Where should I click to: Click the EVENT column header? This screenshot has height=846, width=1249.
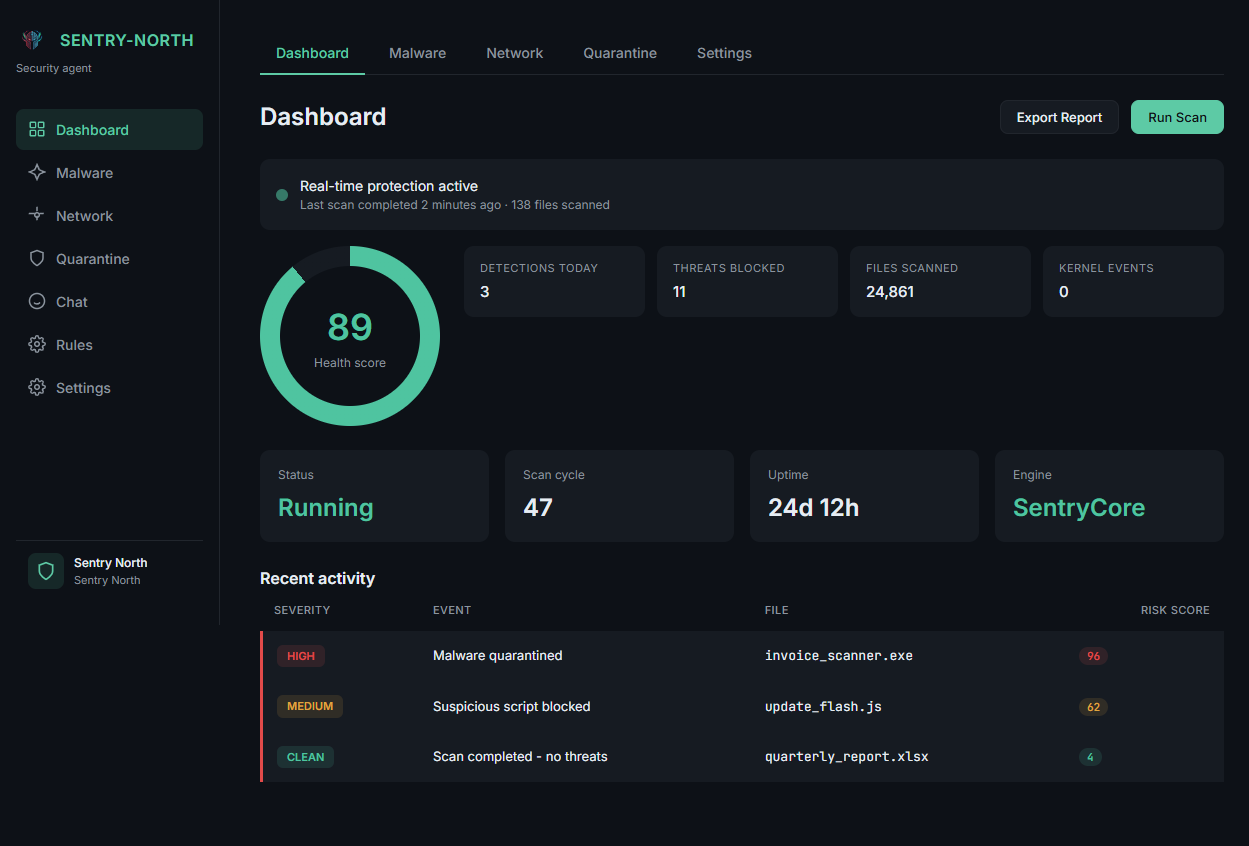coord(452,610)
